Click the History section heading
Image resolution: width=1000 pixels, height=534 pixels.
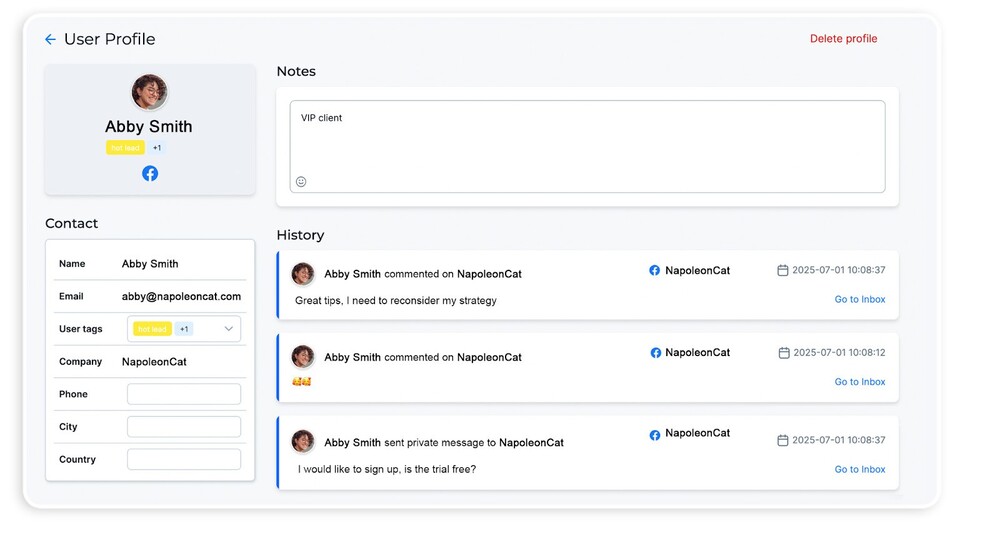click(300, 235)
